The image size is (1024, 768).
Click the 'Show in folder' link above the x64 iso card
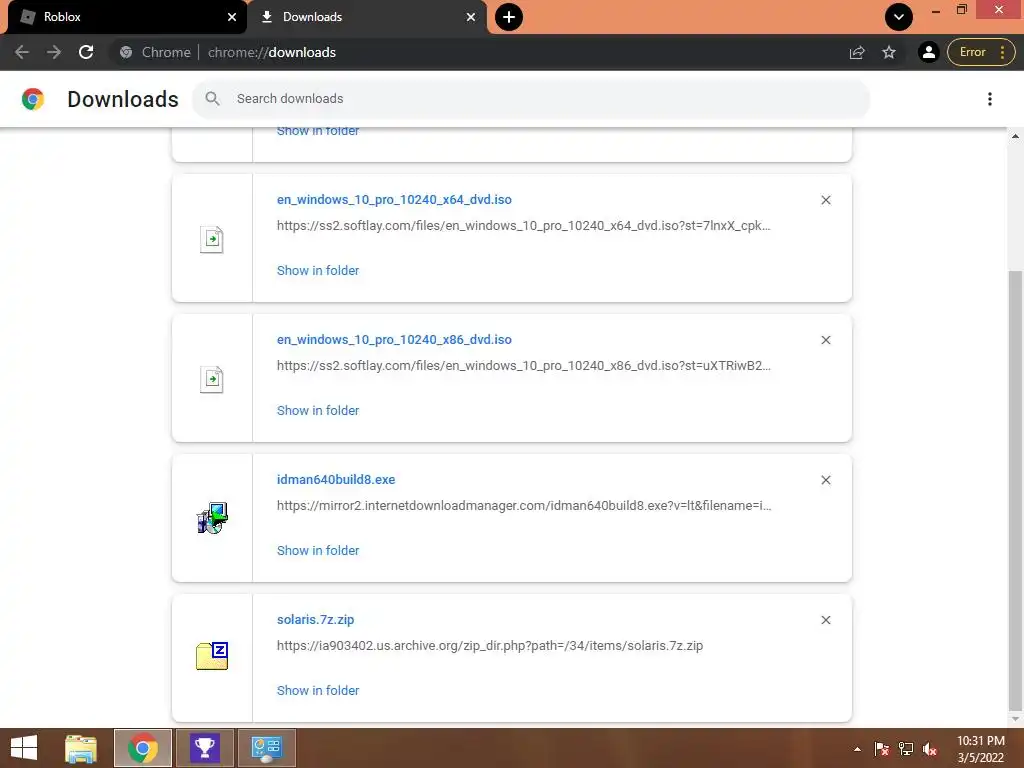point(318,131)
